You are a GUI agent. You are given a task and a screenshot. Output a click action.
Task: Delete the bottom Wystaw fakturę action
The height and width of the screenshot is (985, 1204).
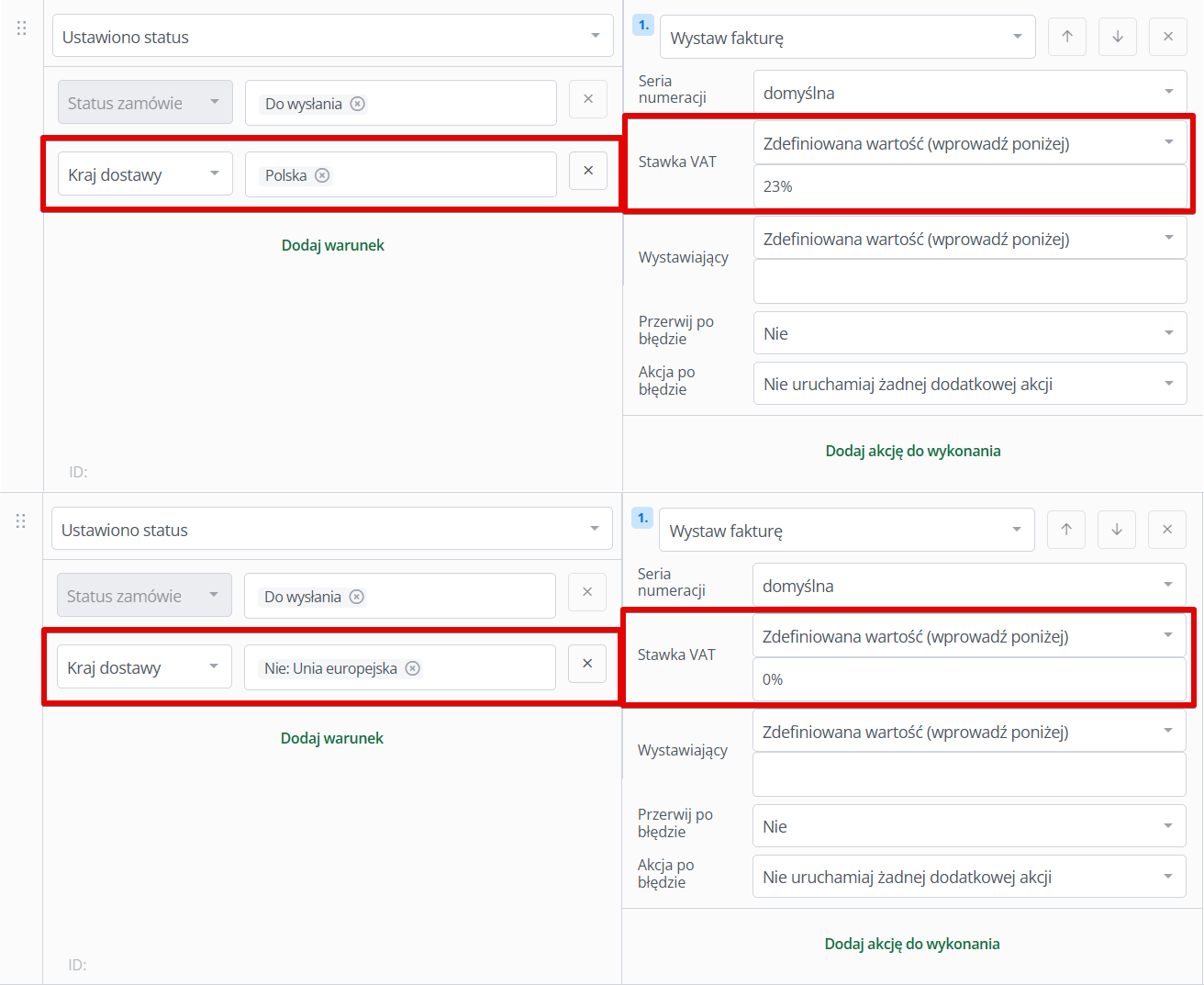tap(1167, 530)
